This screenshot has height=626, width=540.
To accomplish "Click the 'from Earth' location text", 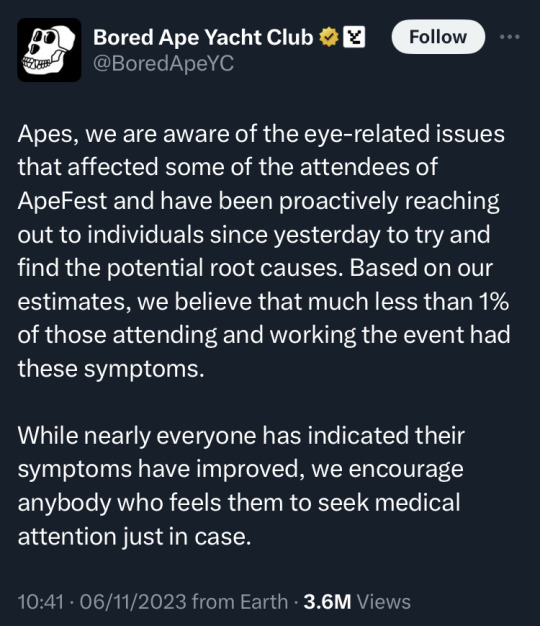I will (x=240, y=602).
